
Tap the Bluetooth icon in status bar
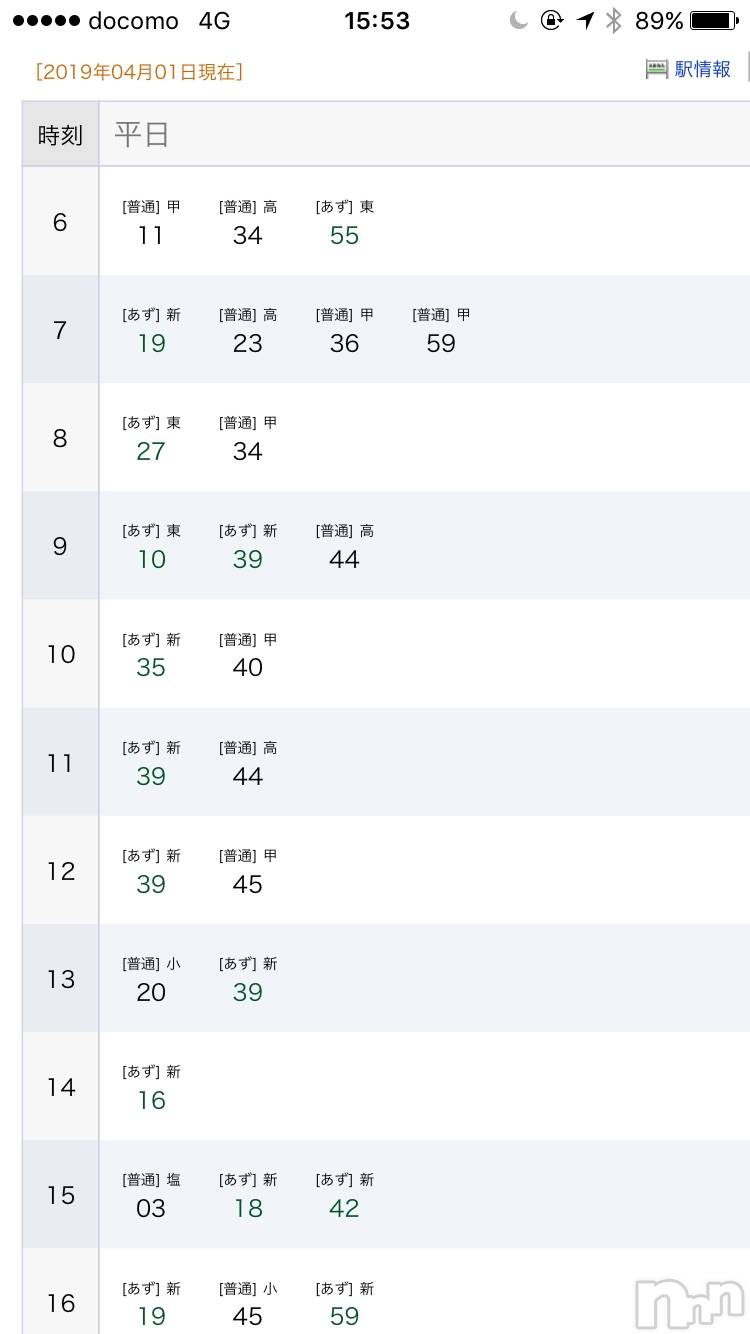(x=614, y=20)
